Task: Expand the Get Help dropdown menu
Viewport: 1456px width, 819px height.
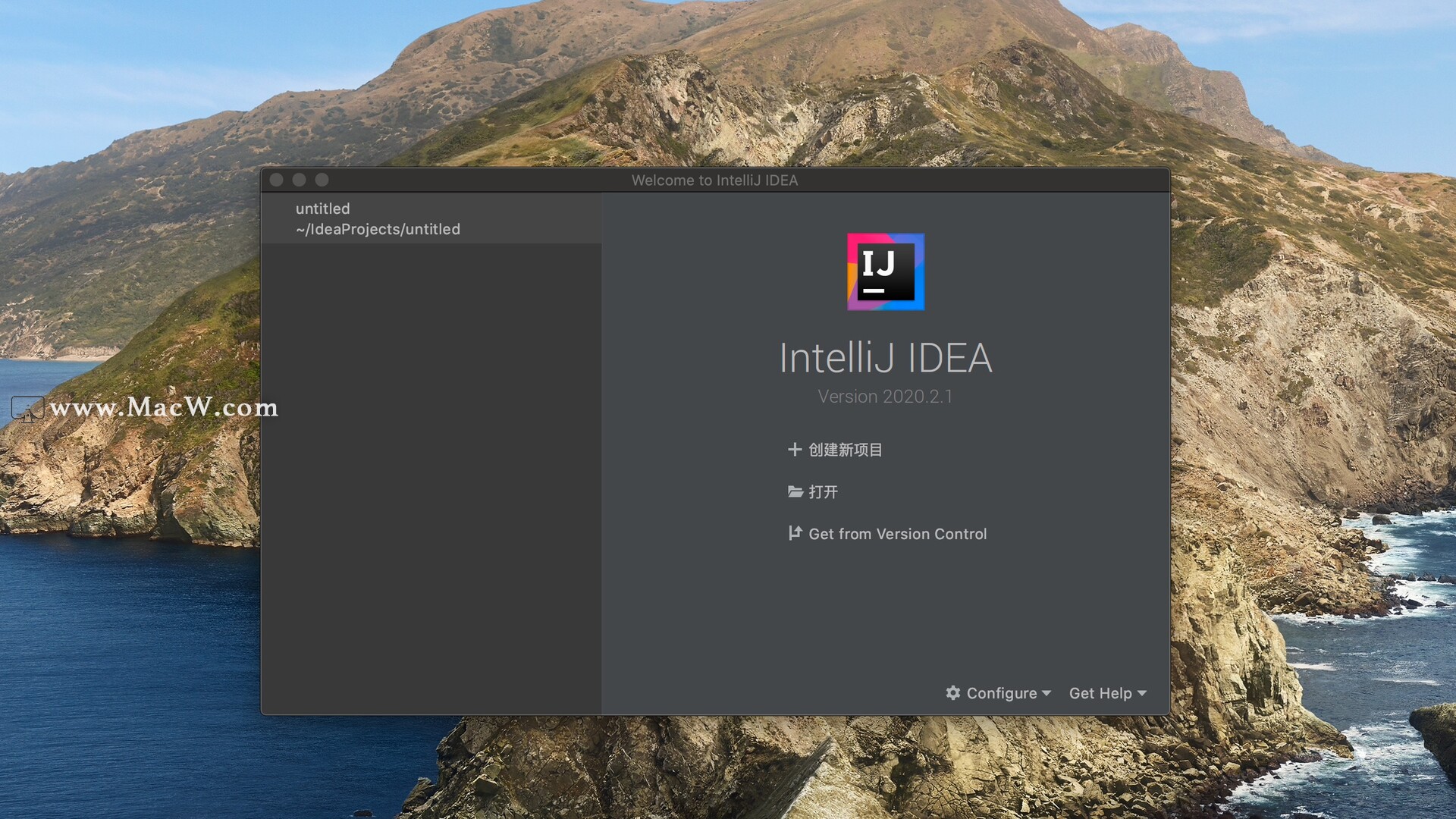Action: (x=1107, y=693)
